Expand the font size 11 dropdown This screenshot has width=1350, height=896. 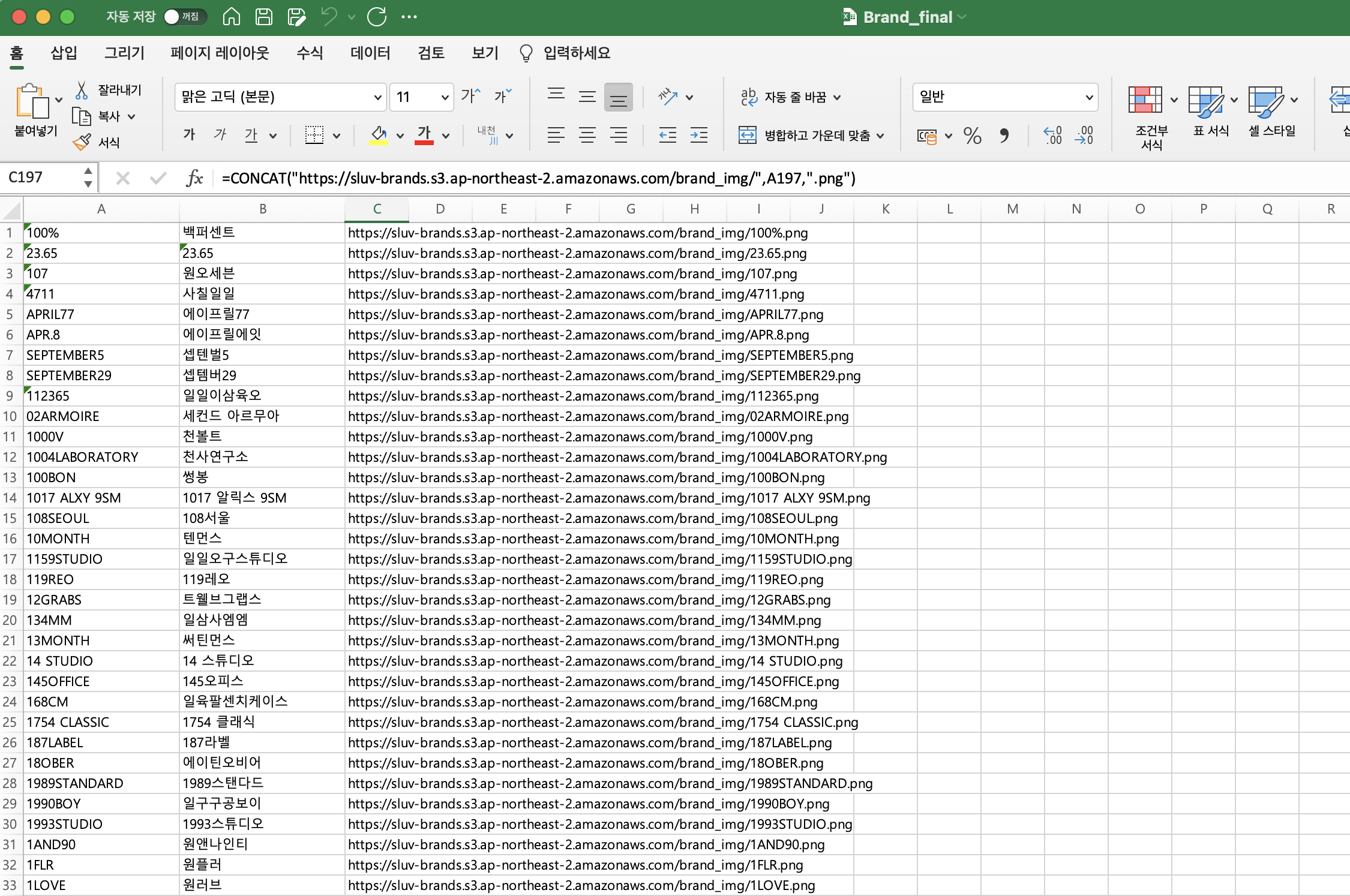445,97
